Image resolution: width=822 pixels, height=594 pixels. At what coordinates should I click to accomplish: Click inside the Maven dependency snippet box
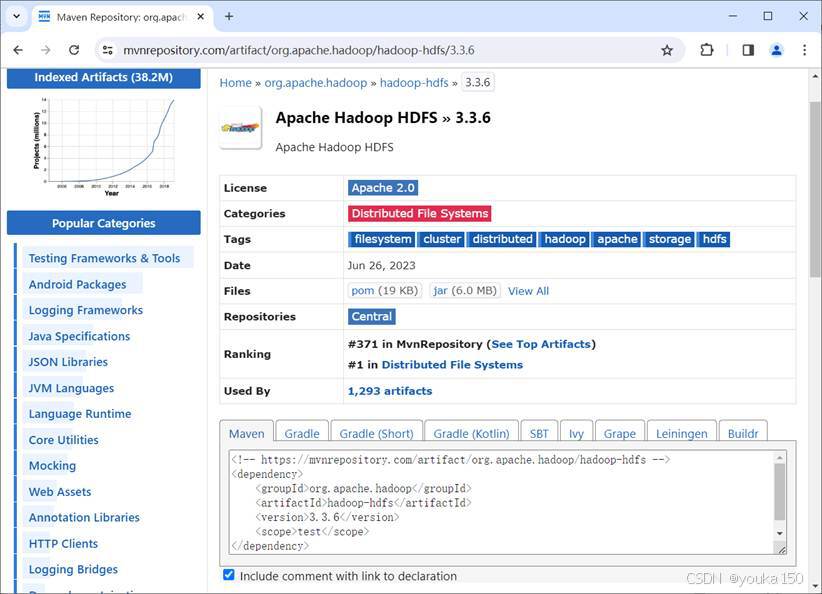coord(502,502)
